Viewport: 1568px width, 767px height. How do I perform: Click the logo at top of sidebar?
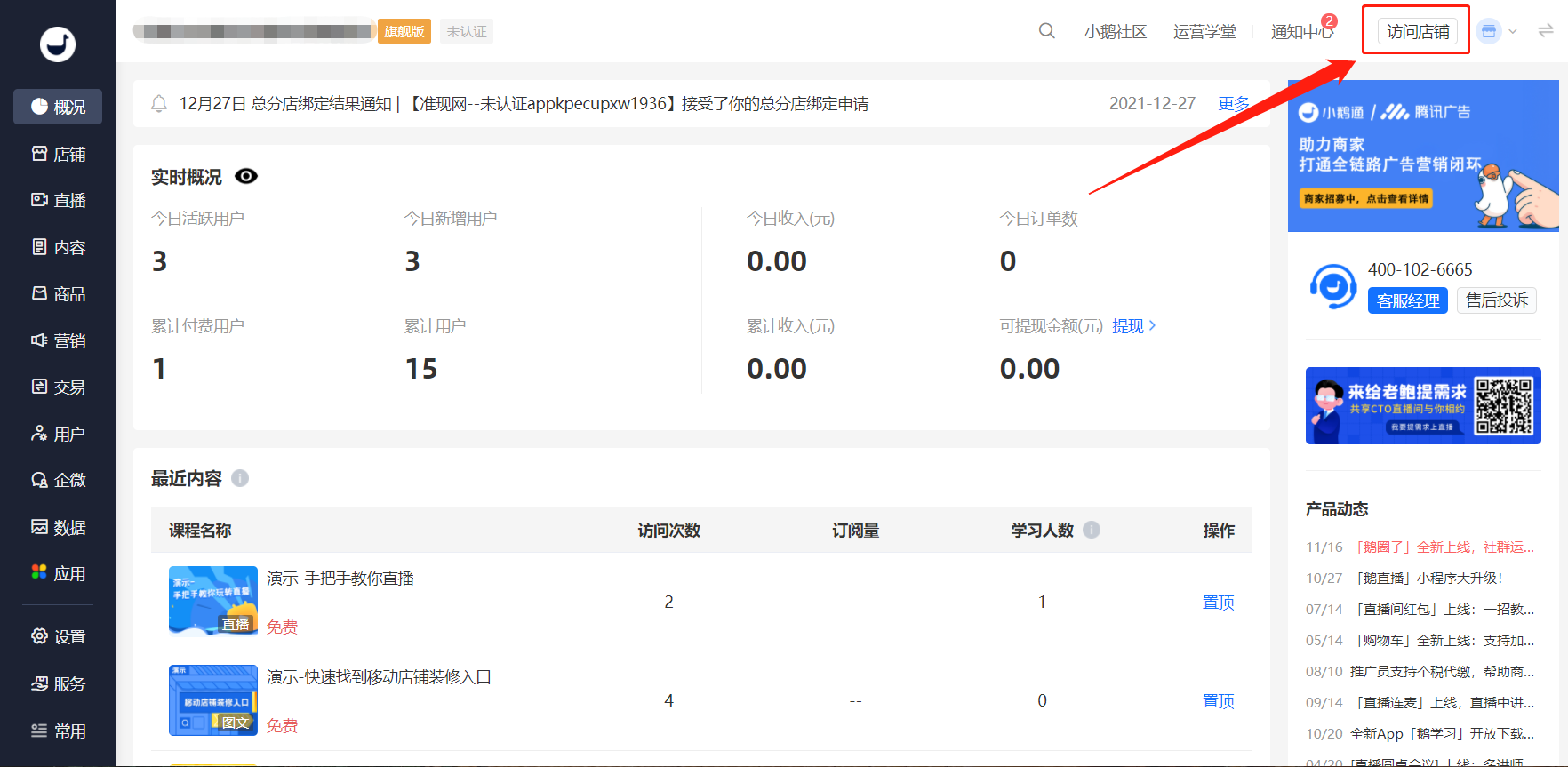58,44
